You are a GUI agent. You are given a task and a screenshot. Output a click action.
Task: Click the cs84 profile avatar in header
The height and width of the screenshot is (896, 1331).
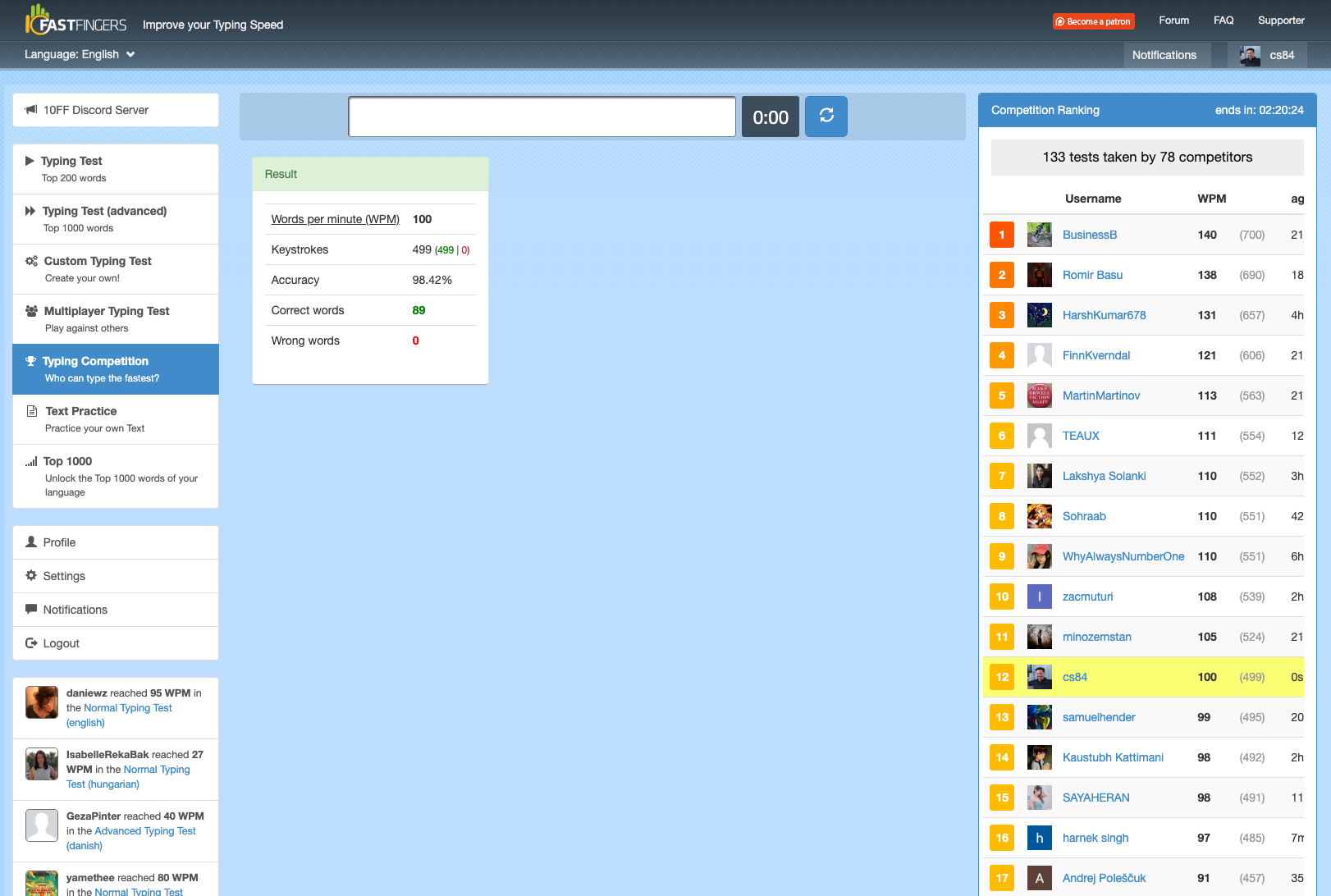[1251, 56]
